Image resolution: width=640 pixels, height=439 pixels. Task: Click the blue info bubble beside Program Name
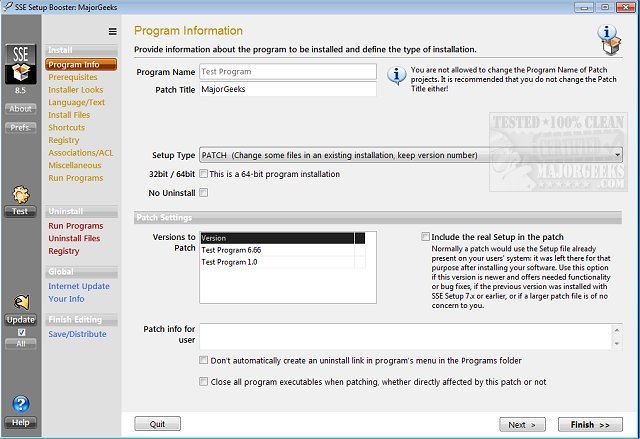tap(396, 75)
